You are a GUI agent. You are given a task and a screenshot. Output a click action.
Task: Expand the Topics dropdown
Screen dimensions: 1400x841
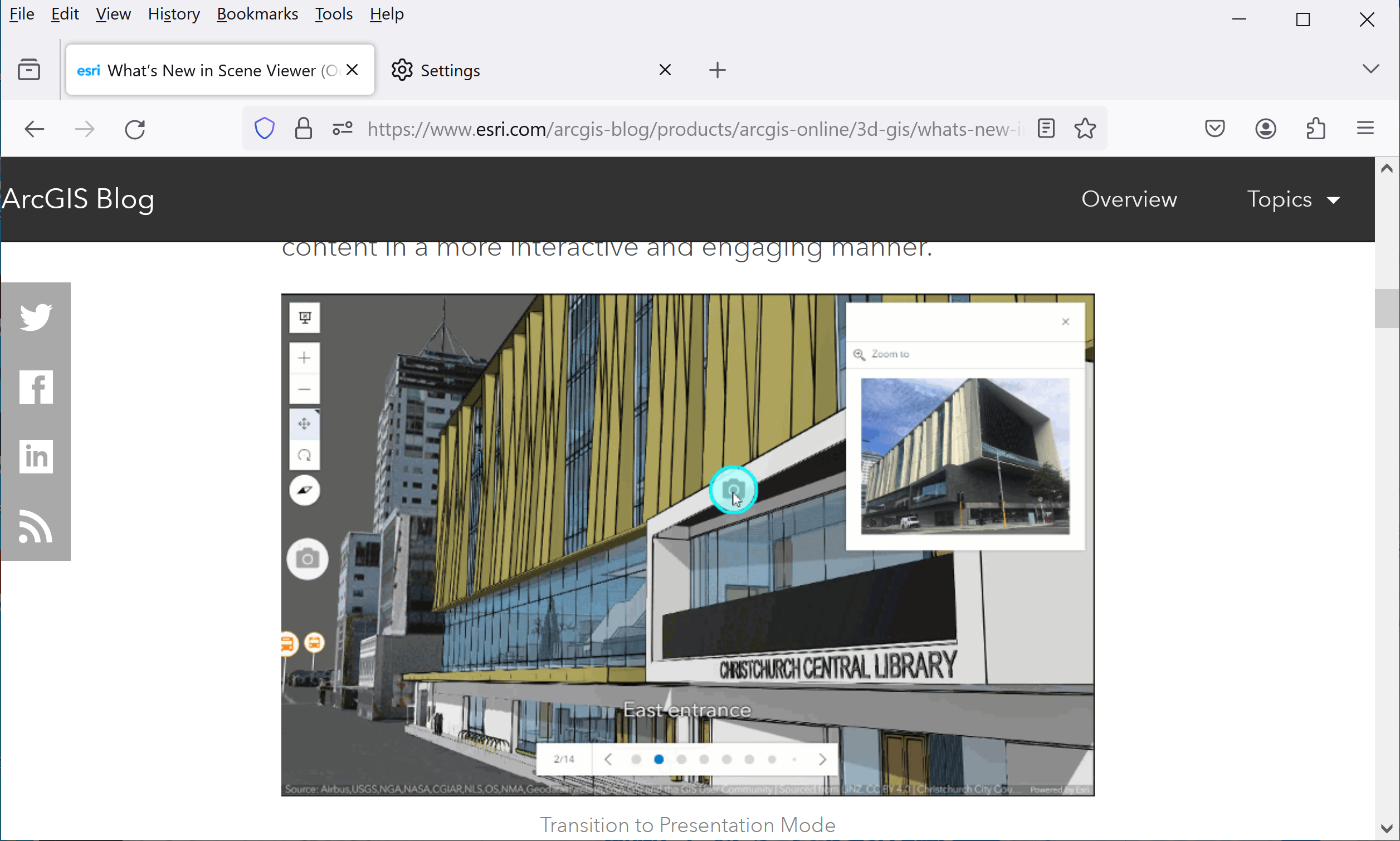pyautogui.click(x=1294, y=199)
